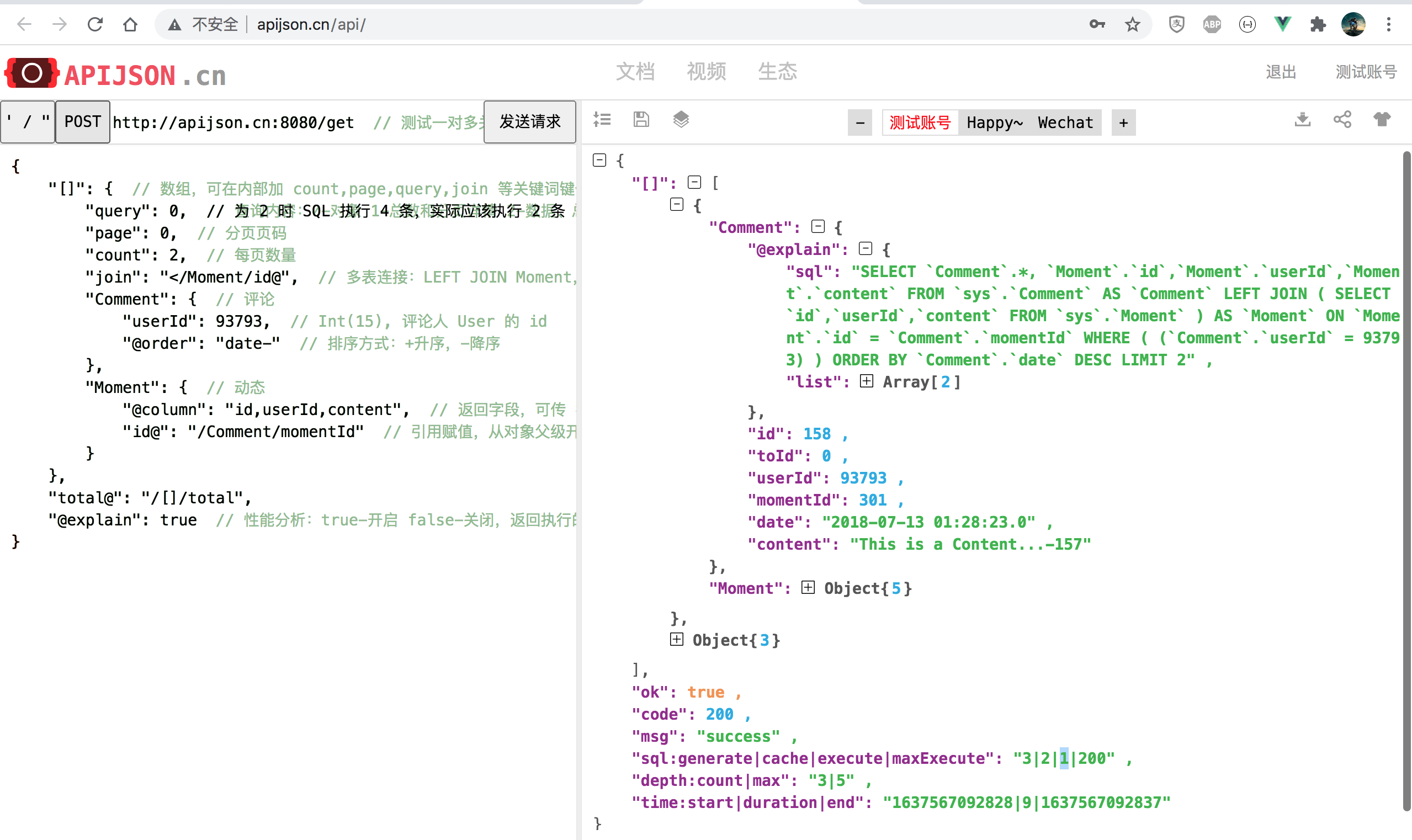
Task: Click the layers stack icon
Action: click(x=681, y=119)
